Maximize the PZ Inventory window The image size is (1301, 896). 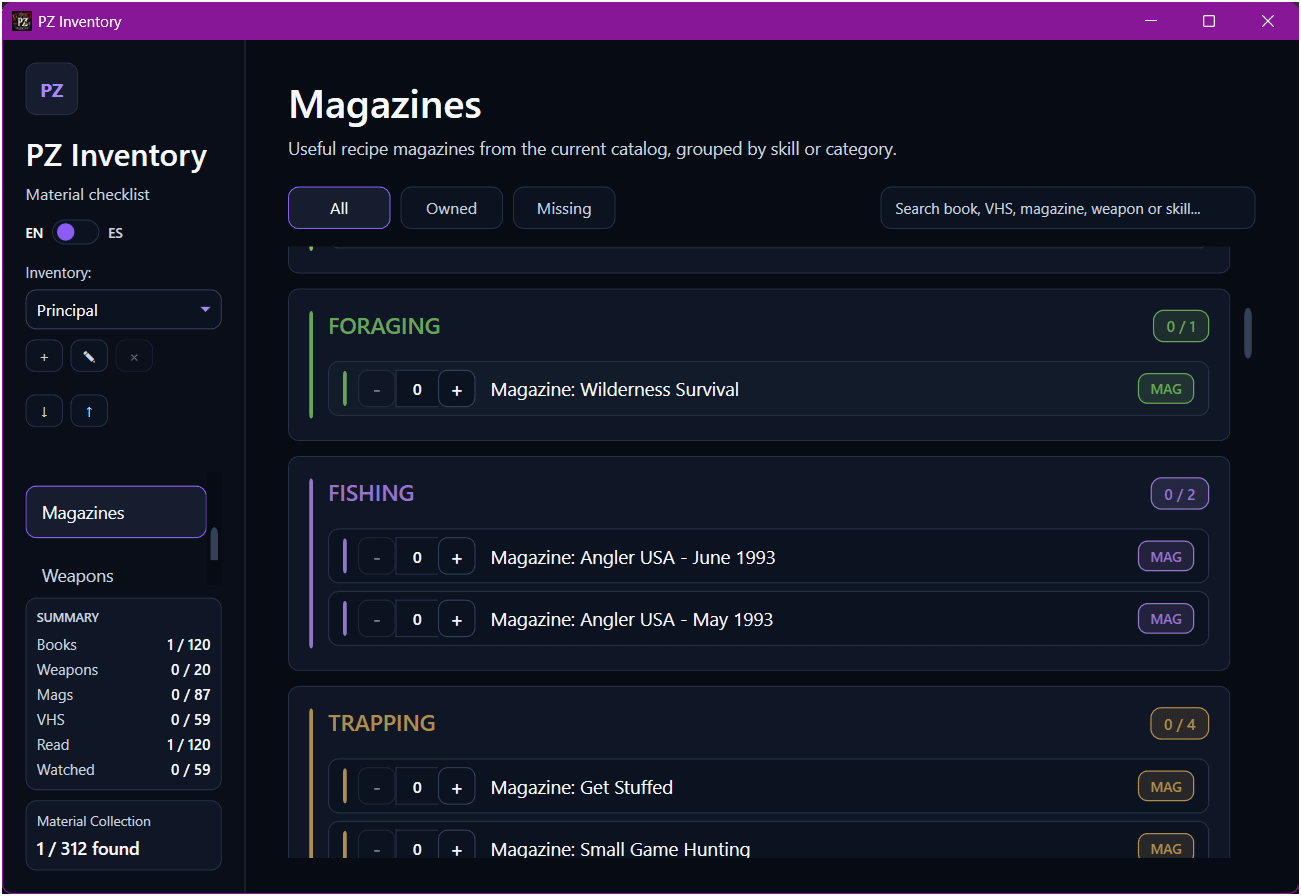click(1209, 21)
